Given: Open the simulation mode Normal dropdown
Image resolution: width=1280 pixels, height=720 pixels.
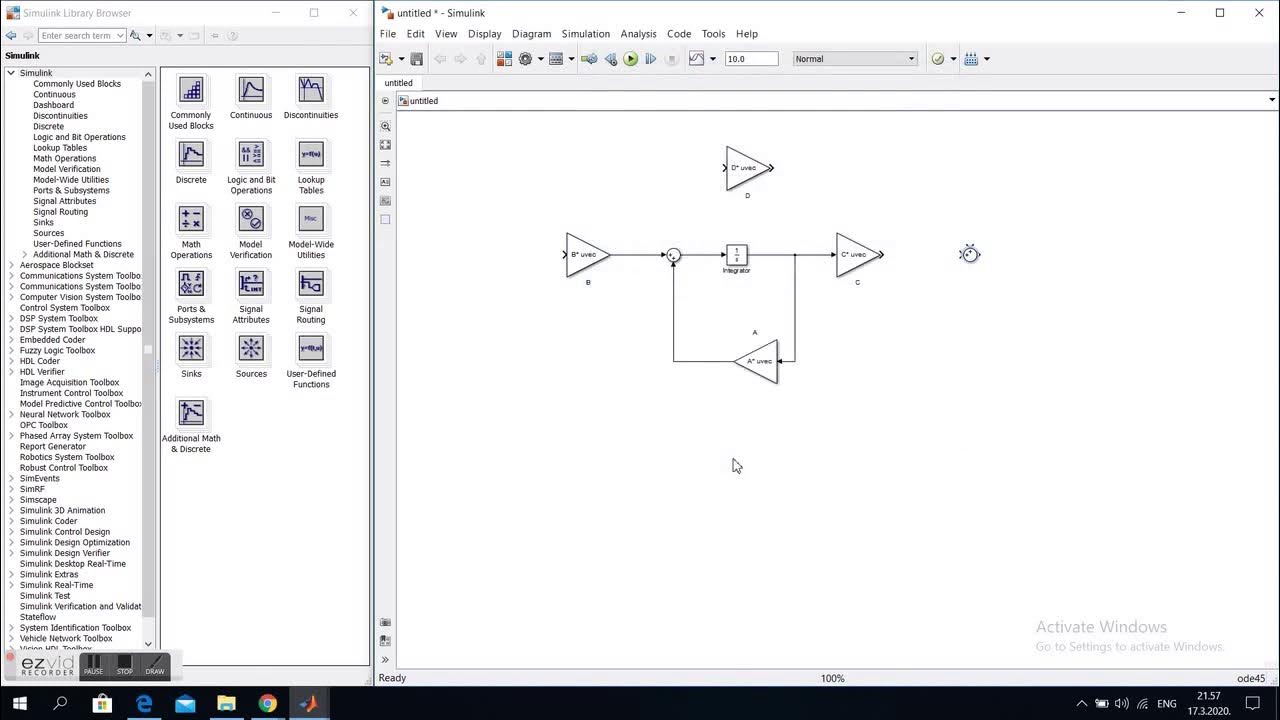Looking at the screenshot, I should point(855,59).
